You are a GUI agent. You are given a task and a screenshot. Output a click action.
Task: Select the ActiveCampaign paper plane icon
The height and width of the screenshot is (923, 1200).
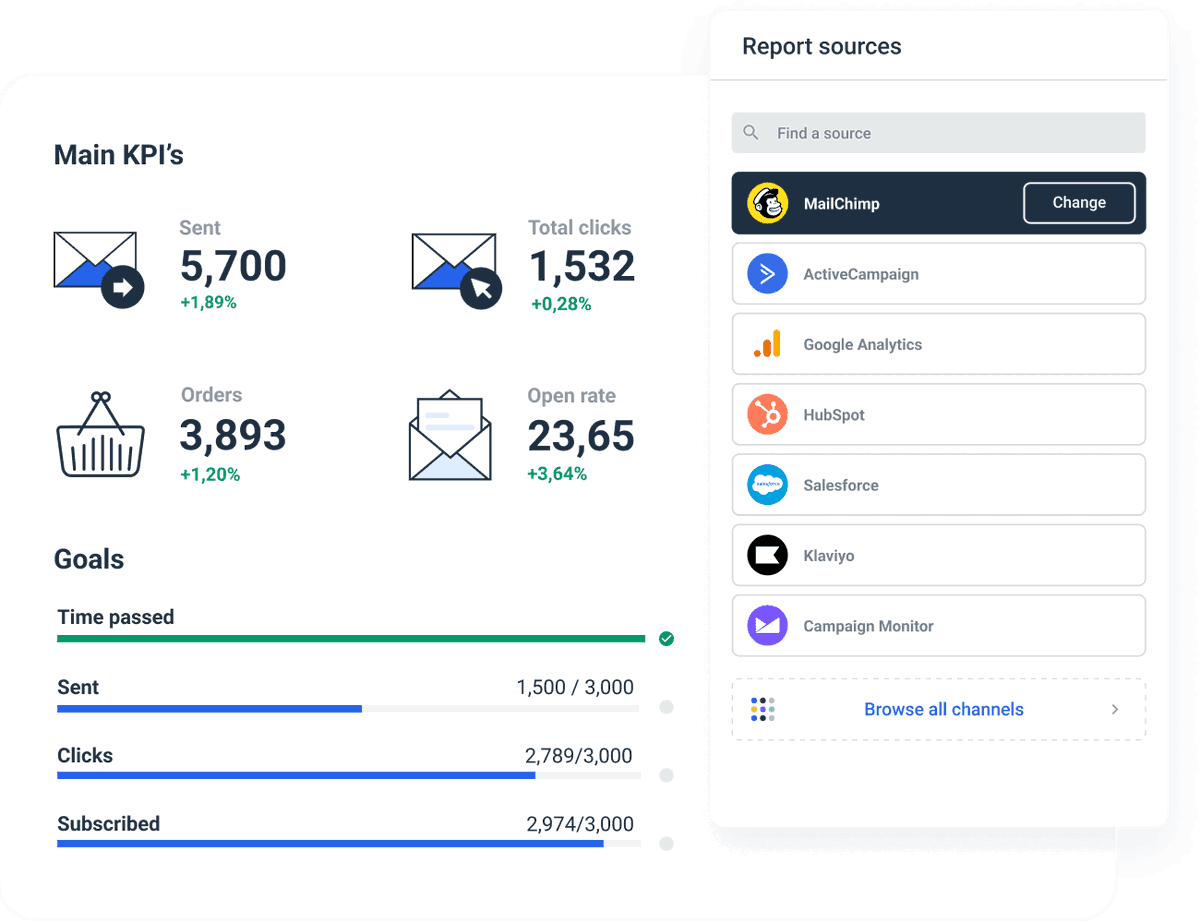(x=767, y=273)
